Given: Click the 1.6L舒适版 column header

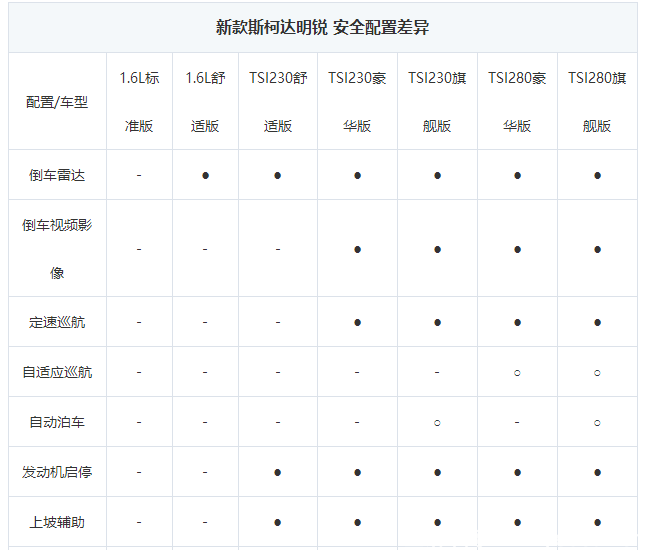Looking at the screenshot, I should click(x=205, y=102).
